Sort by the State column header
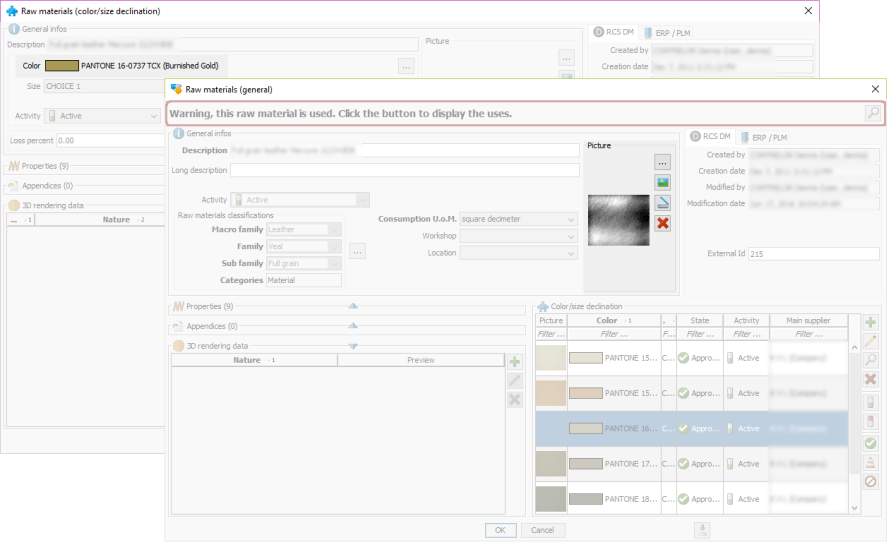The width and height of the screenshot is (891, 547). pyautogui.click(x=700, y=320)
